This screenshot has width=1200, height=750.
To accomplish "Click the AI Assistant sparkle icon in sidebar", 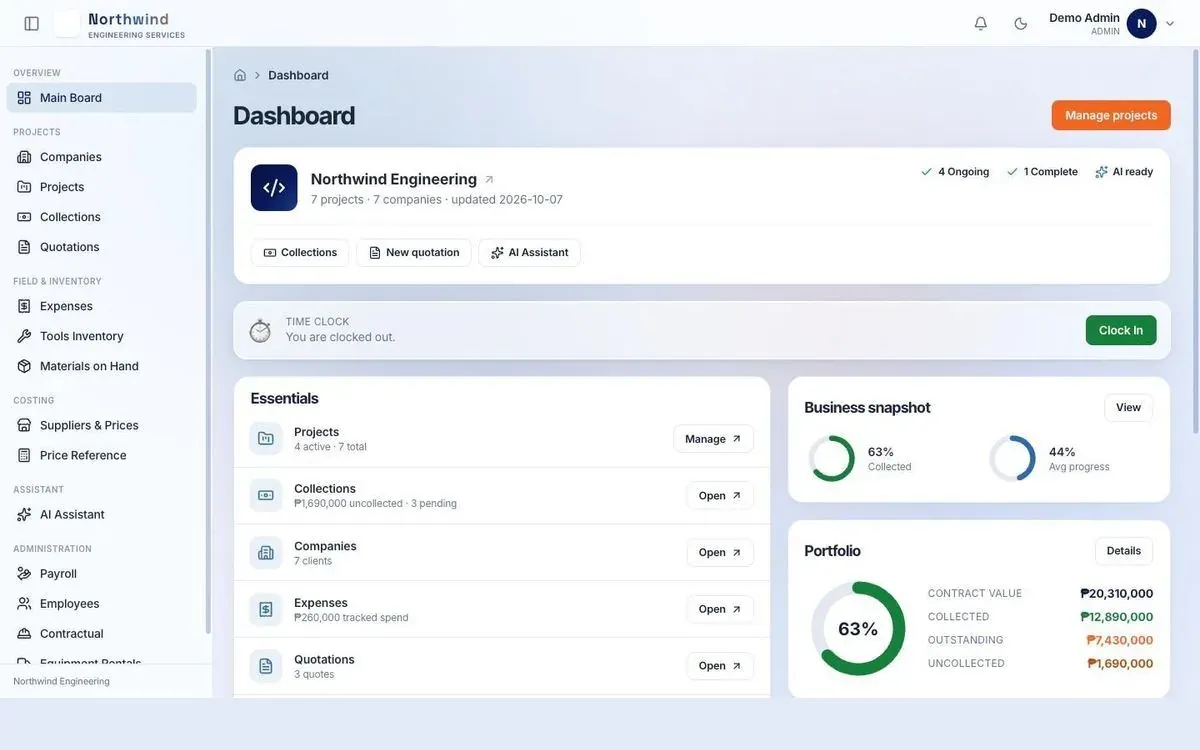I will pyautogui.click(x=24, y=514).
